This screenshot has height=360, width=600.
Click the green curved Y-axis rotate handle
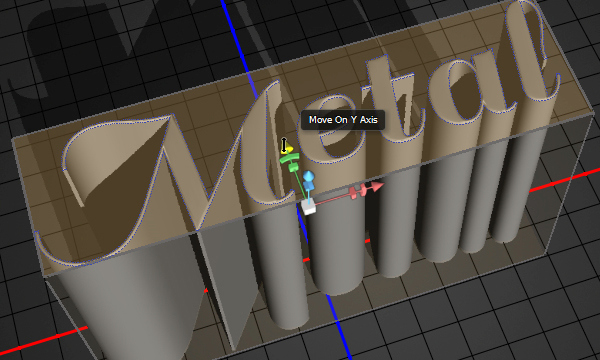pyautogui.click(x=289, y=158)
